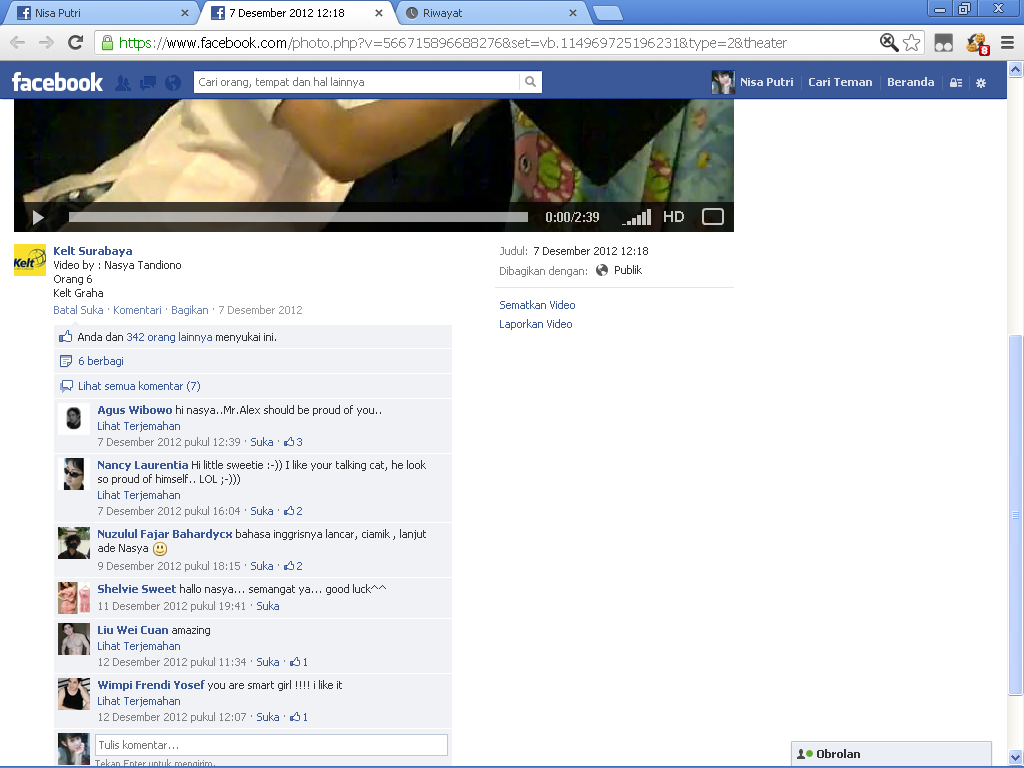Reload the page
This screenshot has height=768, width=1024.
(76, 42)
